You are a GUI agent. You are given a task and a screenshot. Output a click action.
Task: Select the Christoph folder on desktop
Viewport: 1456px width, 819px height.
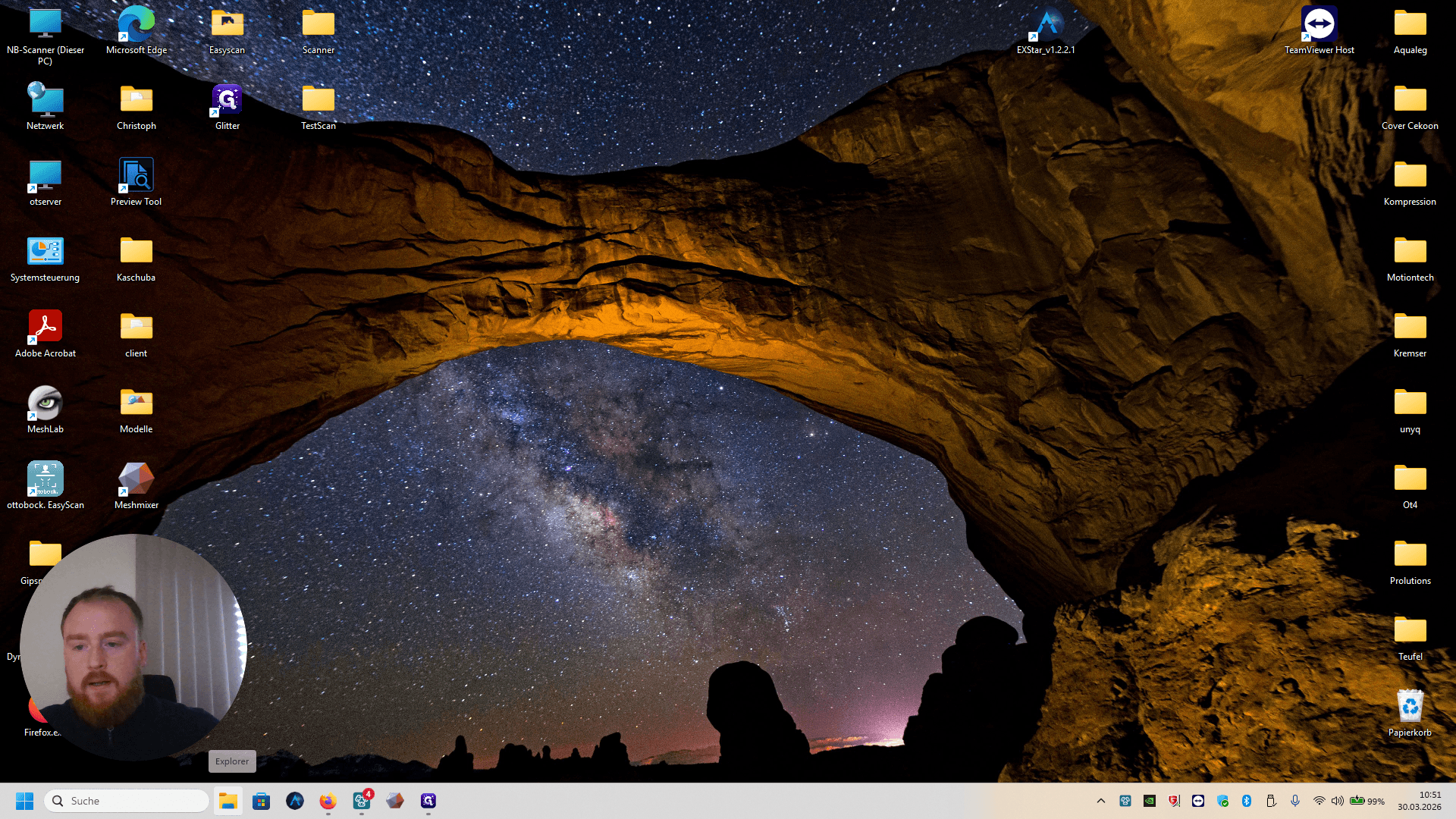[136, 107]
